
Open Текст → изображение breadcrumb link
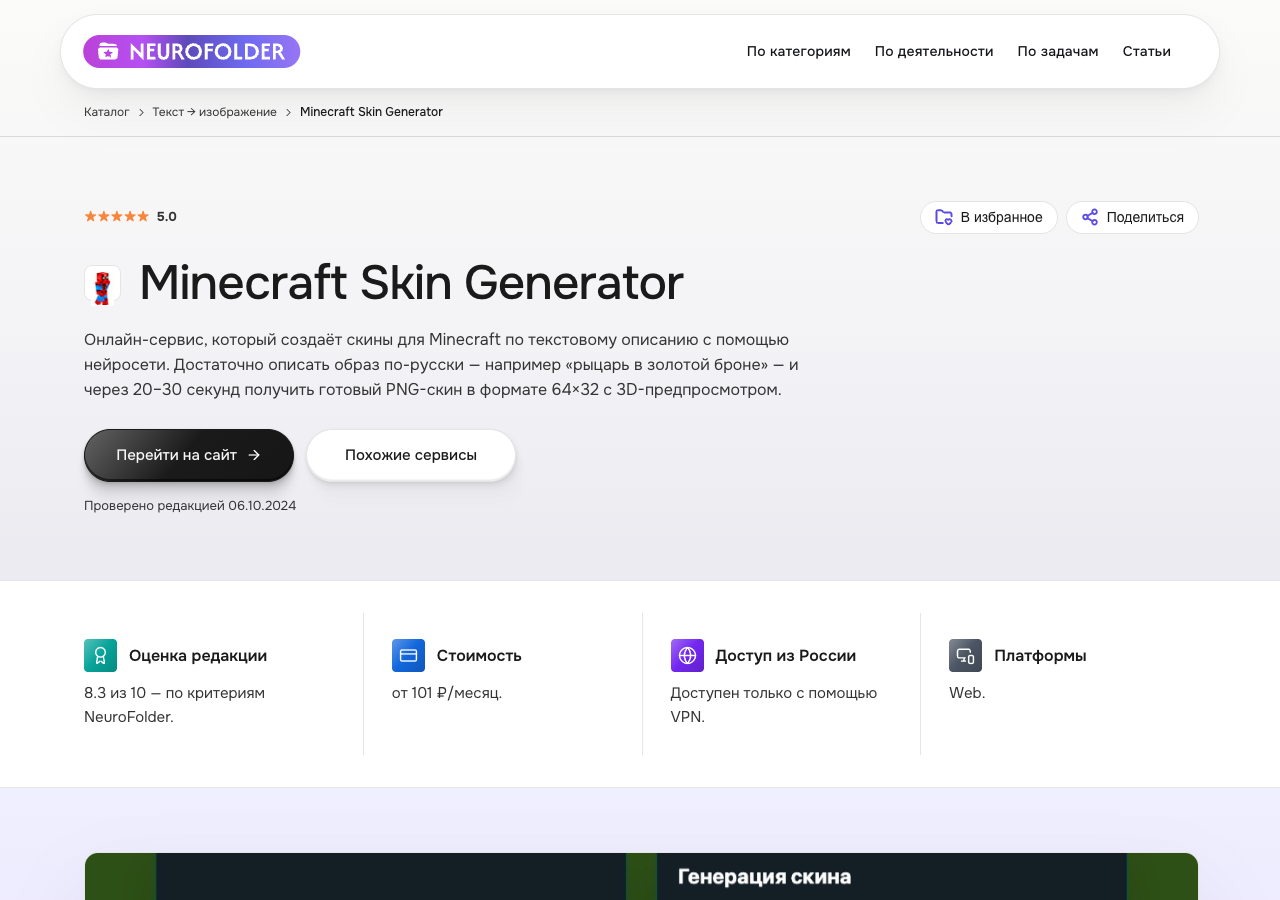tap(214, 112)
